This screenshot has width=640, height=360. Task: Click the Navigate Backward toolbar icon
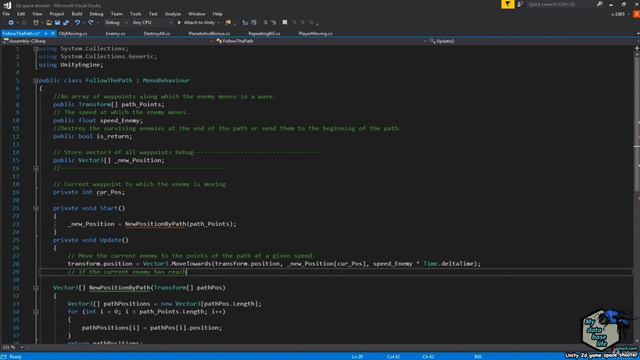[x=11, y=22]
